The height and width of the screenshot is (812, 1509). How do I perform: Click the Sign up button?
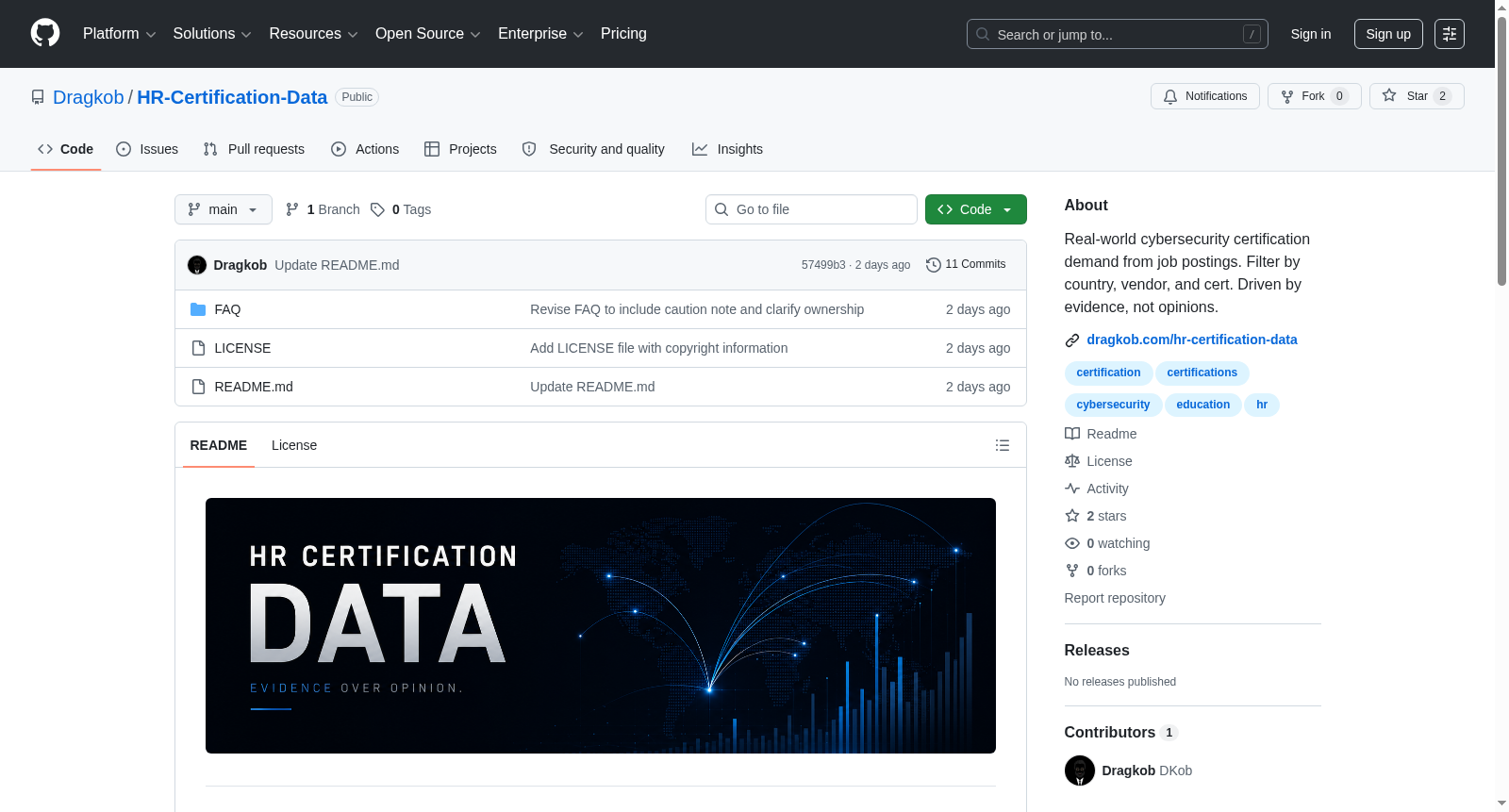pyautogui.click(x=1388, y=34)
